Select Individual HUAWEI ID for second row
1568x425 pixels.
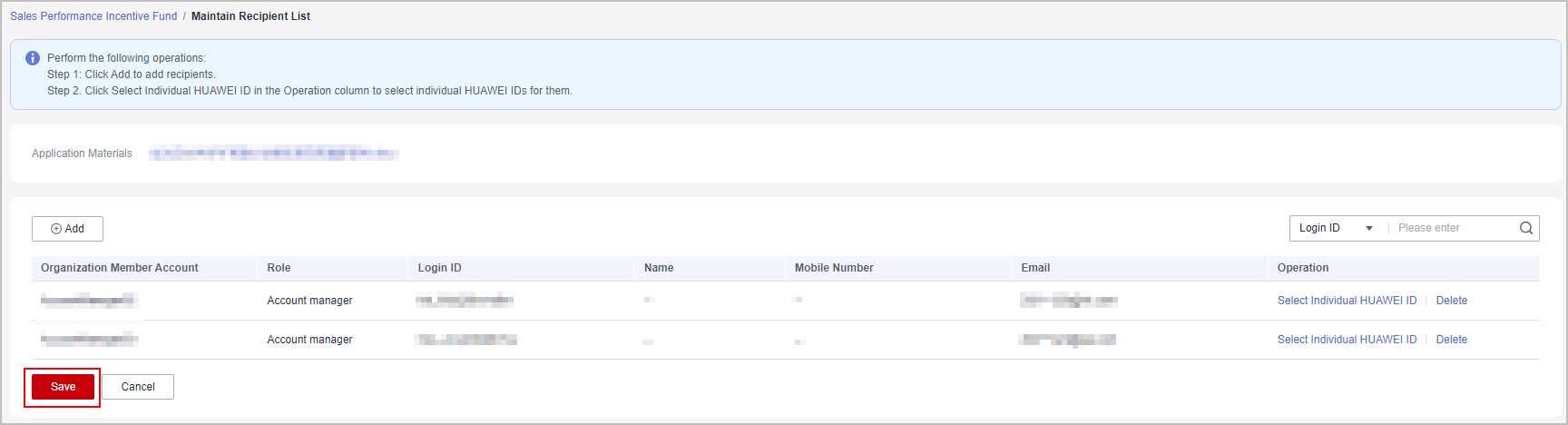pos(1347,340)
